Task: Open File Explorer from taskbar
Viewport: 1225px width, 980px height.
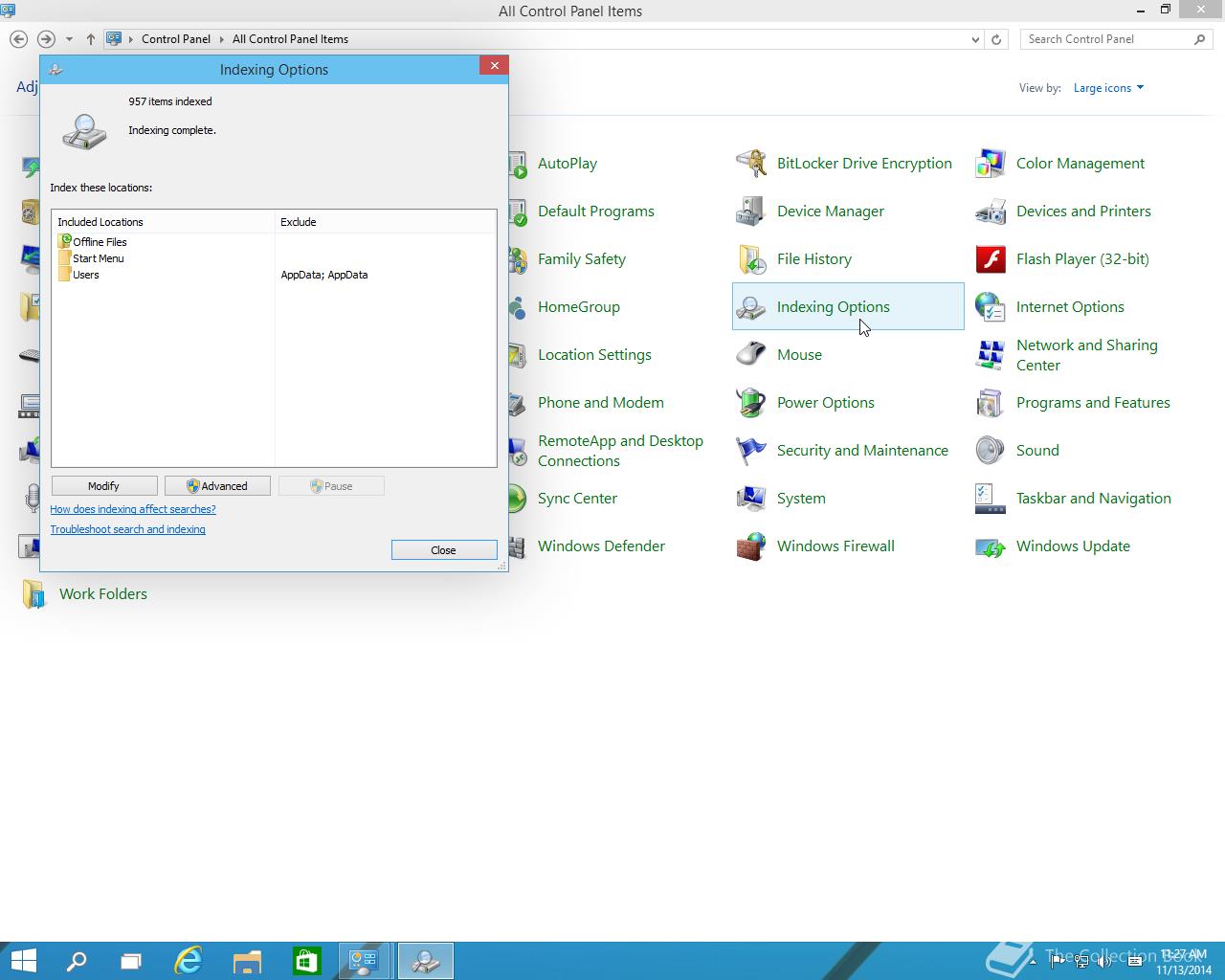Action: coord(247,961)
